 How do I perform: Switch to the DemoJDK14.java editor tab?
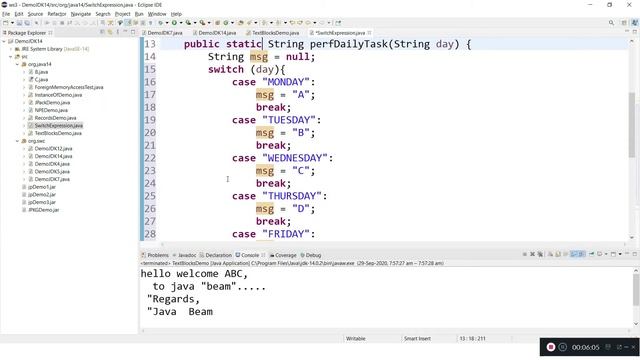coord(214,33)
